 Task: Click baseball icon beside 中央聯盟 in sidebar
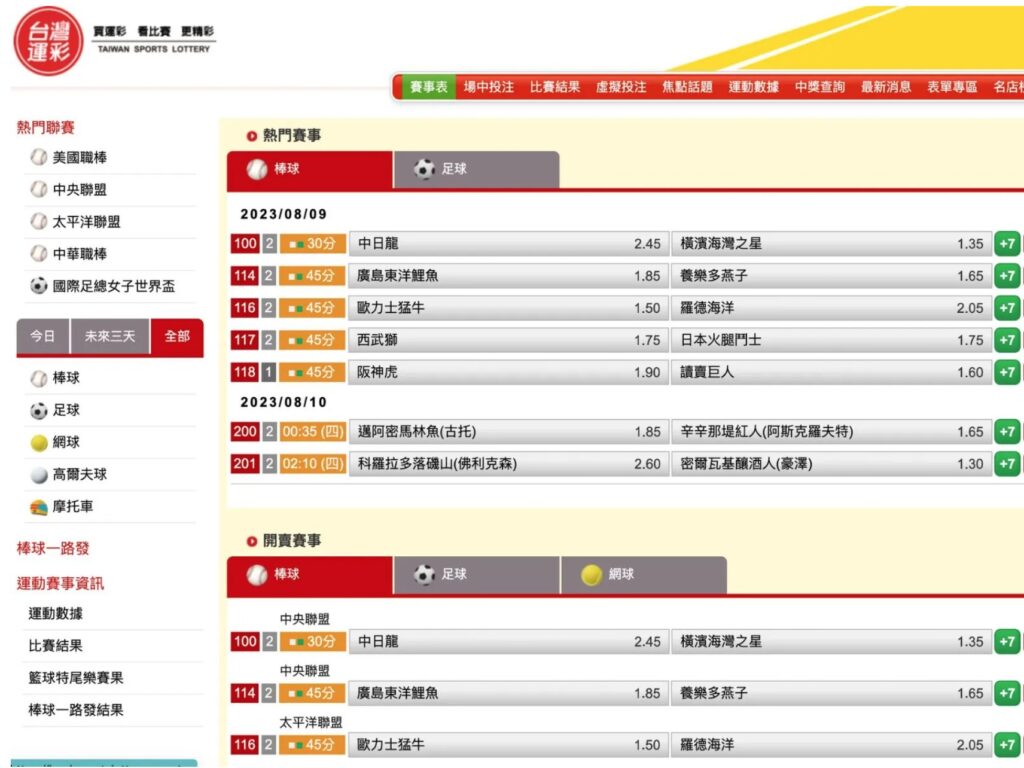pos(39,189)
